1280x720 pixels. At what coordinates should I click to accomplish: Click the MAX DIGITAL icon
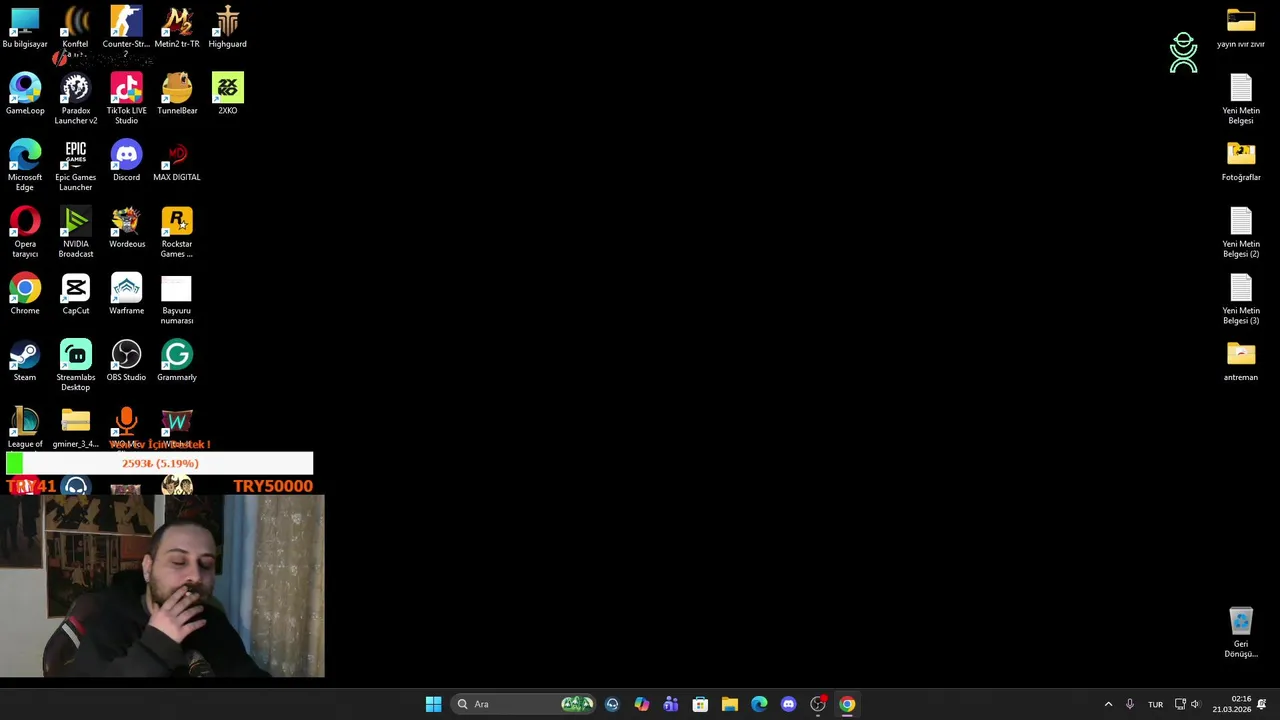click(177, 161)
